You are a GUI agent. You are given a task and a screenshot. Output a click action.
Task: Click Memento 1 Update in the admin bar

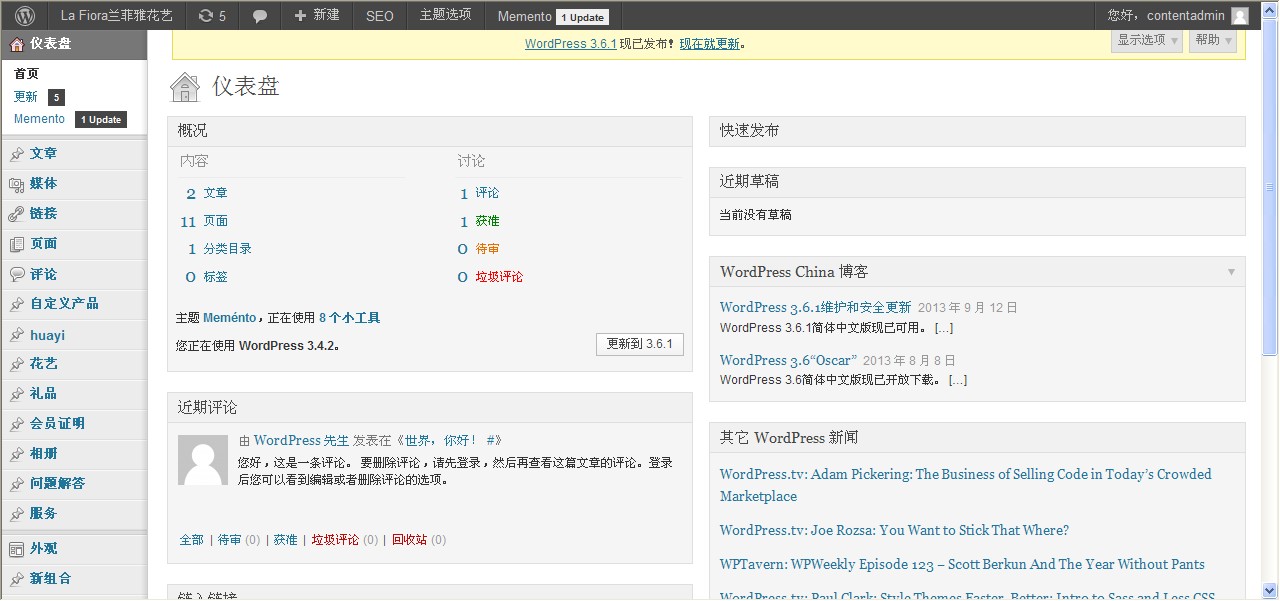click(551, 15)
